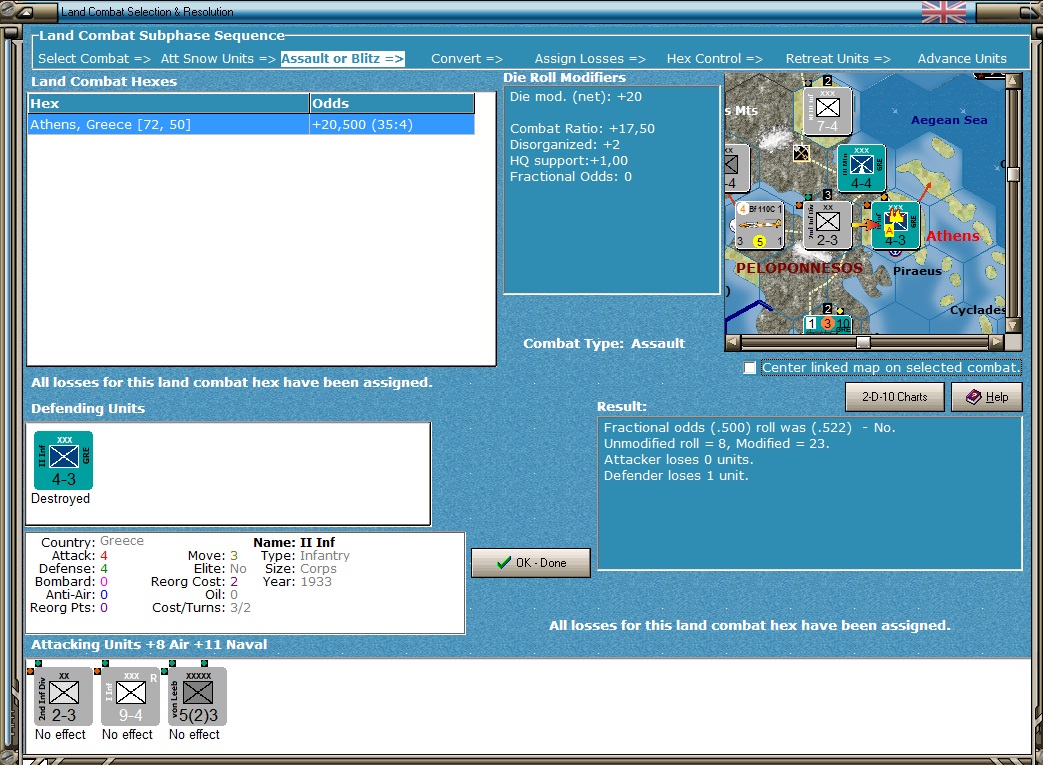This screenshot has height=765, width=1043.
Task: Click the Greek 4-4 corps counter on map
Action: (x=861, y=168)
